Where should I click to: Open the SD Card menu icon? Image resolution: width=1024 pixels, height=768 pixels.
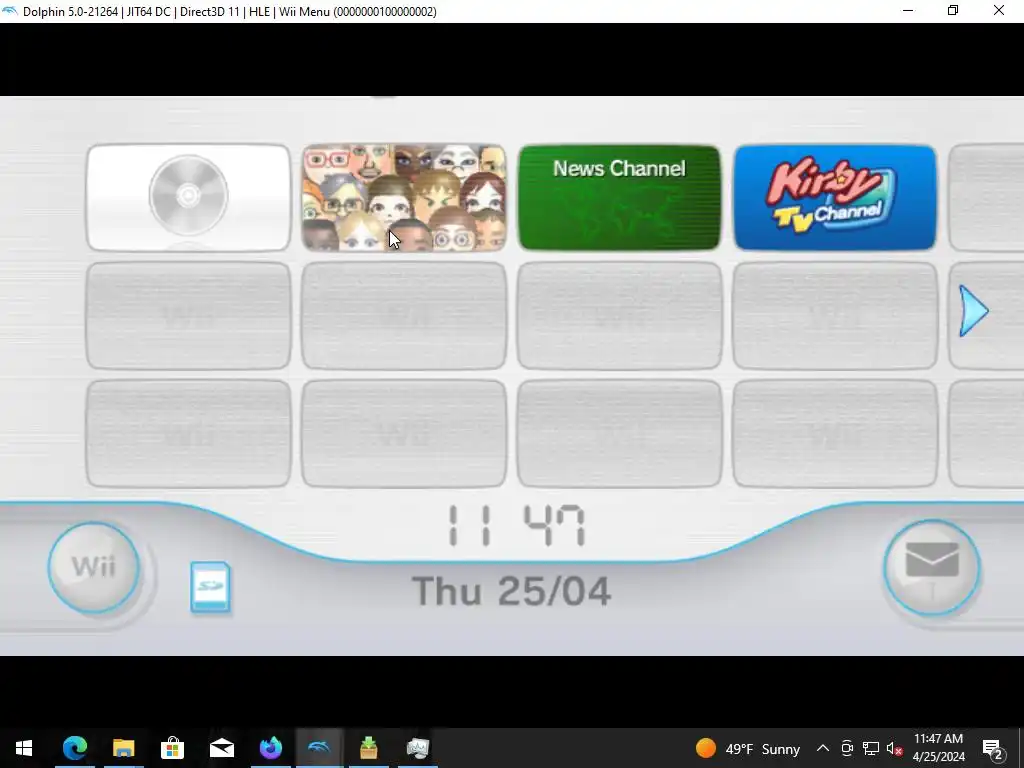[x=210, y=586]
